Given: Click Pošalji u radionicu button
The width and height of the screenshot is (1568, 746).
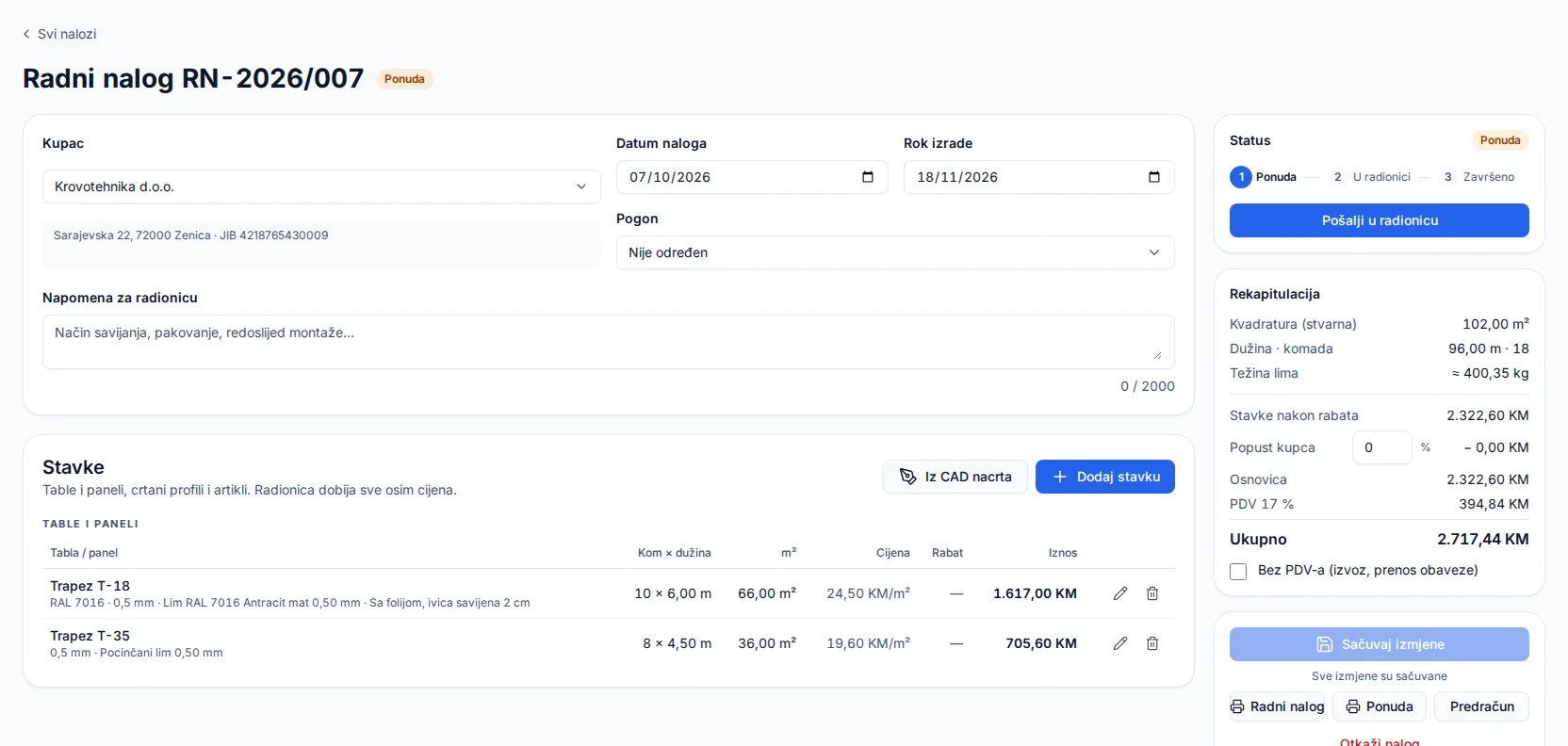Looking at the screenshot, I should (x=1380, y=220).
